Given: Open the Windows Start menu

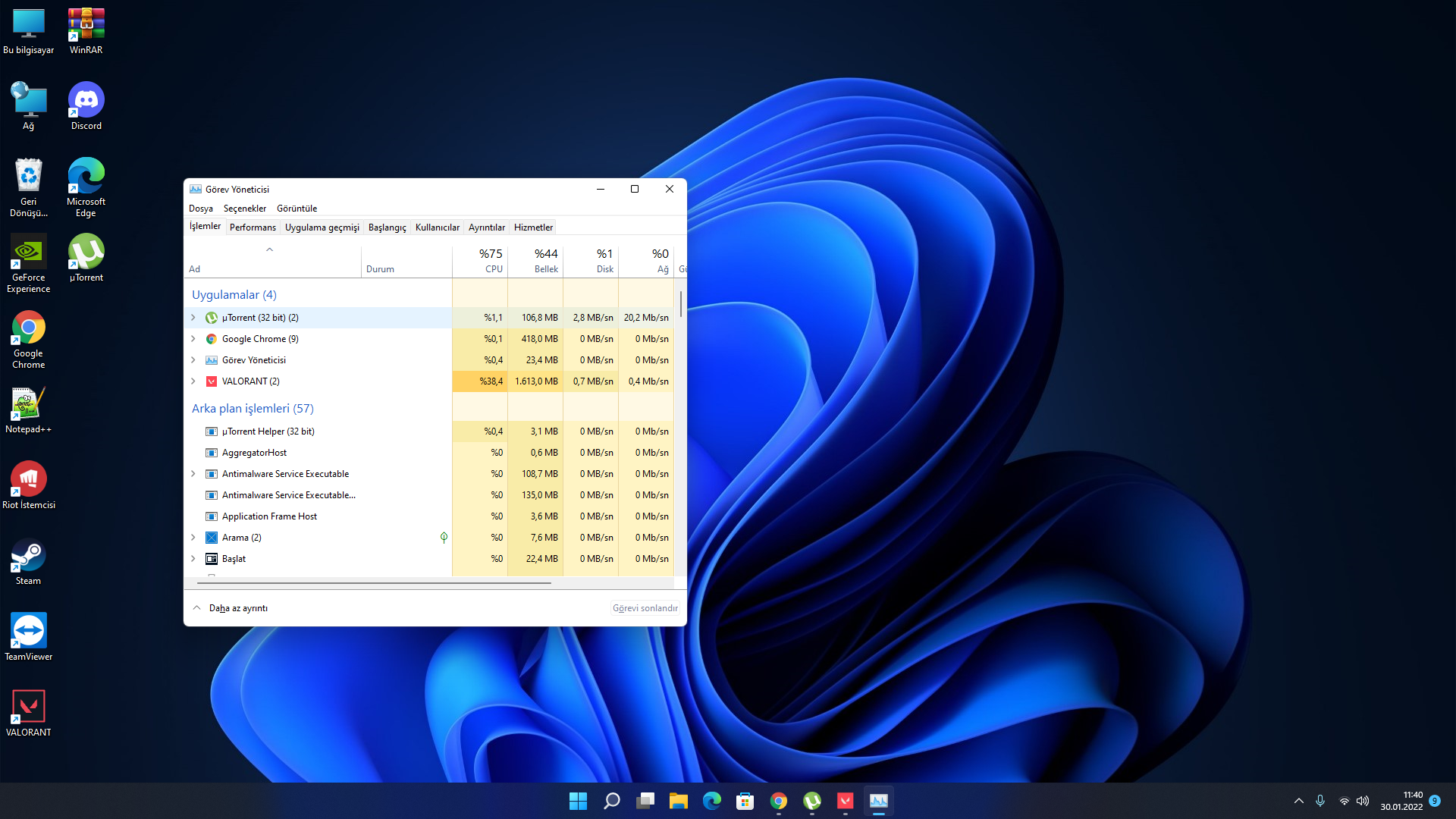Looking at the screenshot, I should (578, 801).
